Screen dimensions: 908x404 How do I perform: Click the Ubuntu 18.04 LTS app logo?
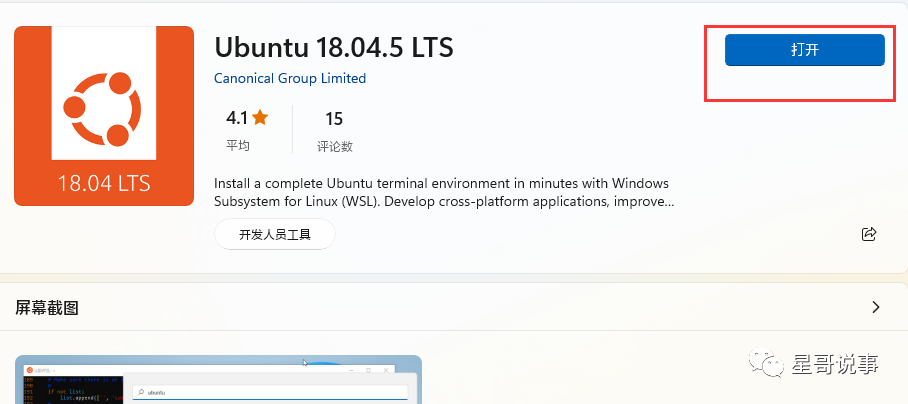click(x=104, y=116)
